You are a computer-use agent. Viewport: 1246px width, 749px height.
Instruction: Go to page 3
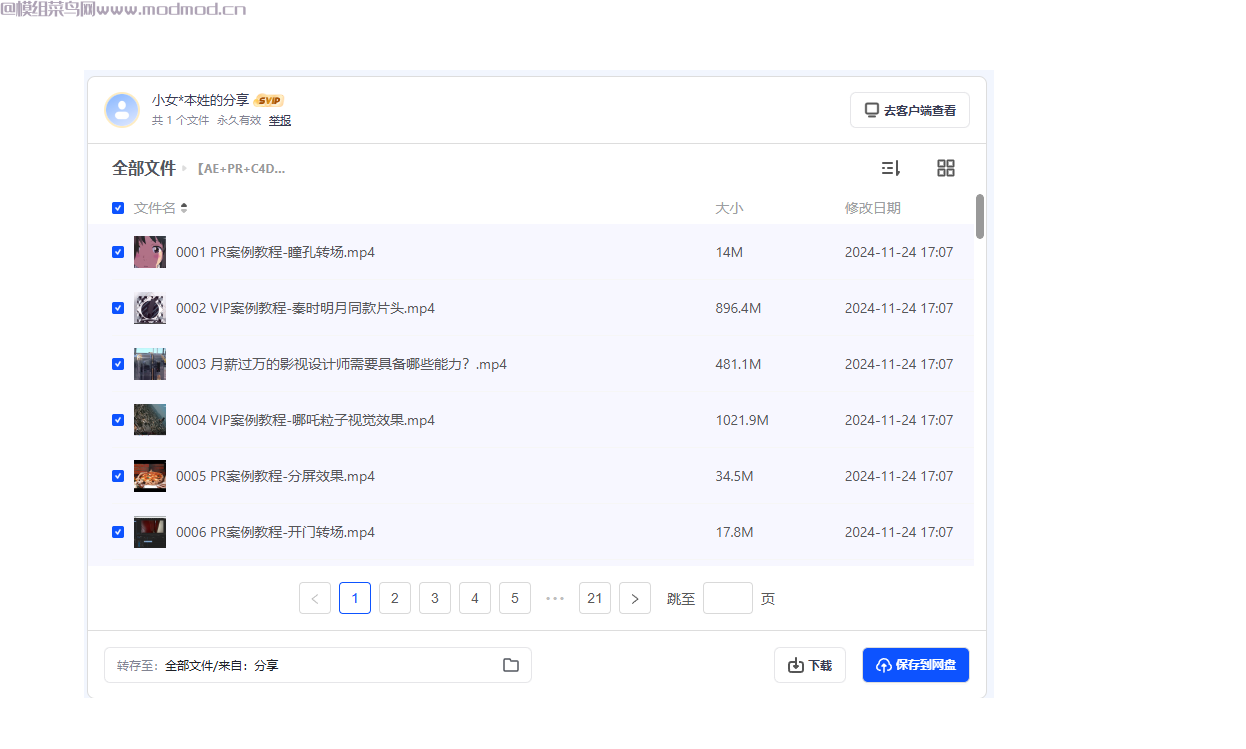pyautogui.click(x=435, y=598)
